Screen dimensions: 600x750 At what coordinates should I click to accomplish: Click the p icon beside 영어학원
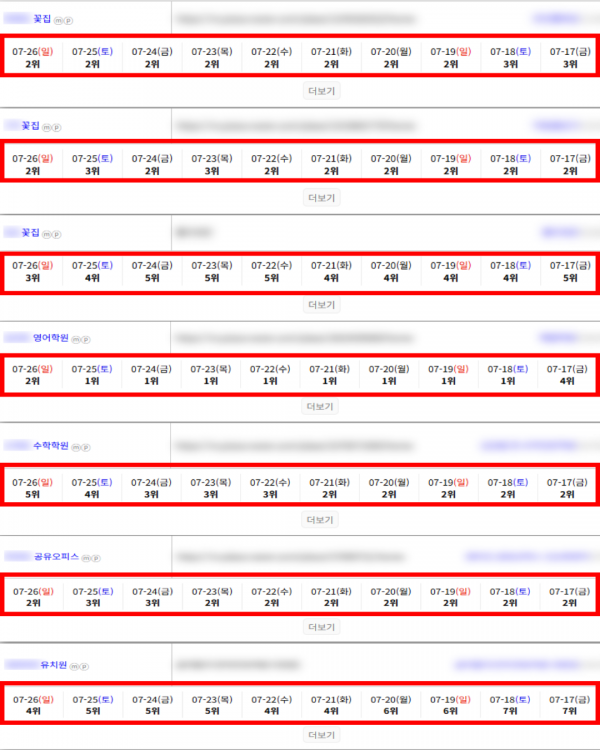point(86,340)
